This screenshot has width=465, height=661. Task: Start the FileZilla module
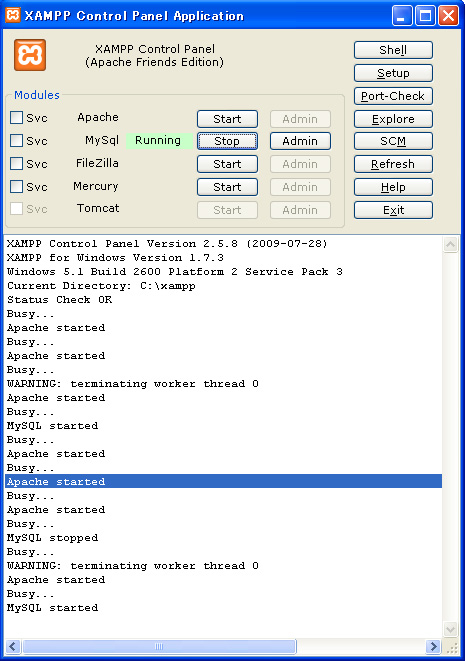[227, 164]
